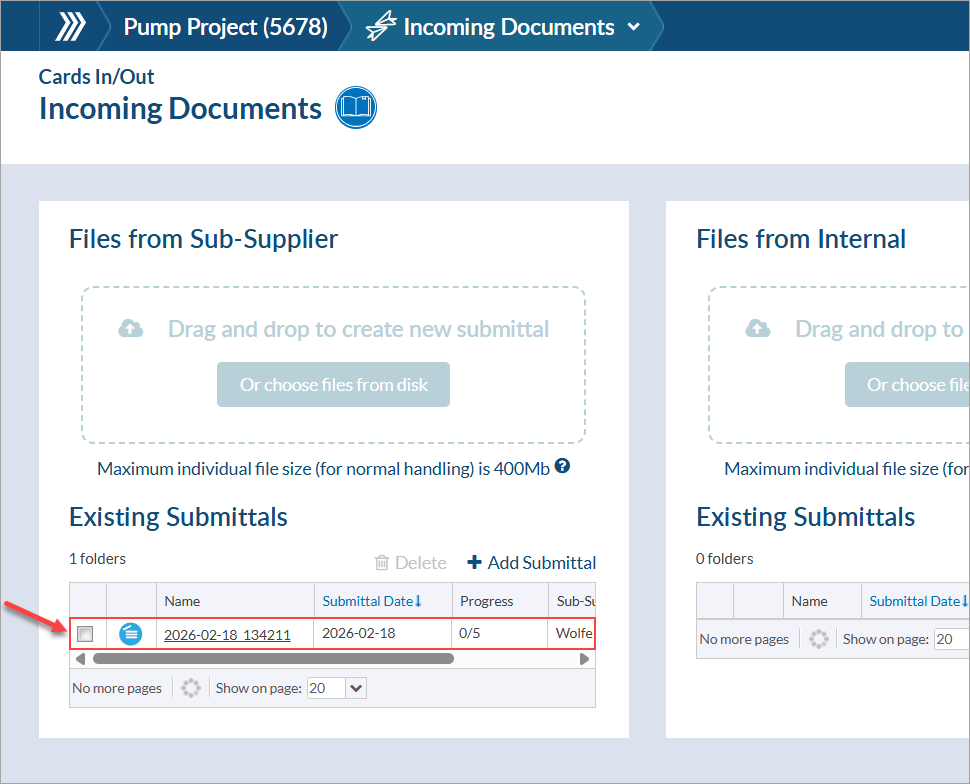Expand the Incoming Documents dropdown chevron

(633, 27)
